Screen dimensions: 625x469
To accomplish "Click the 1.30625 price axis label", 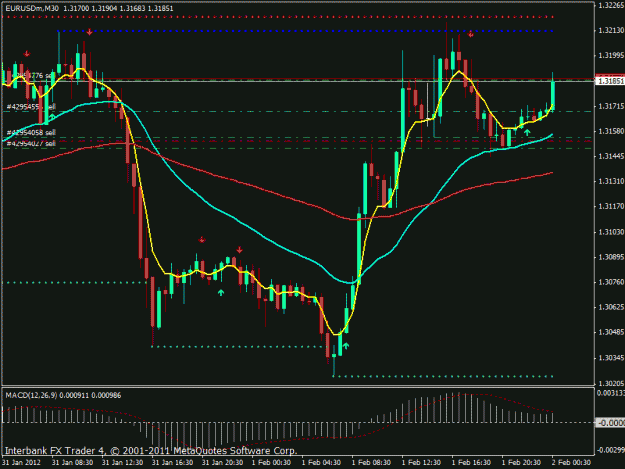I will tap(611, 307).
